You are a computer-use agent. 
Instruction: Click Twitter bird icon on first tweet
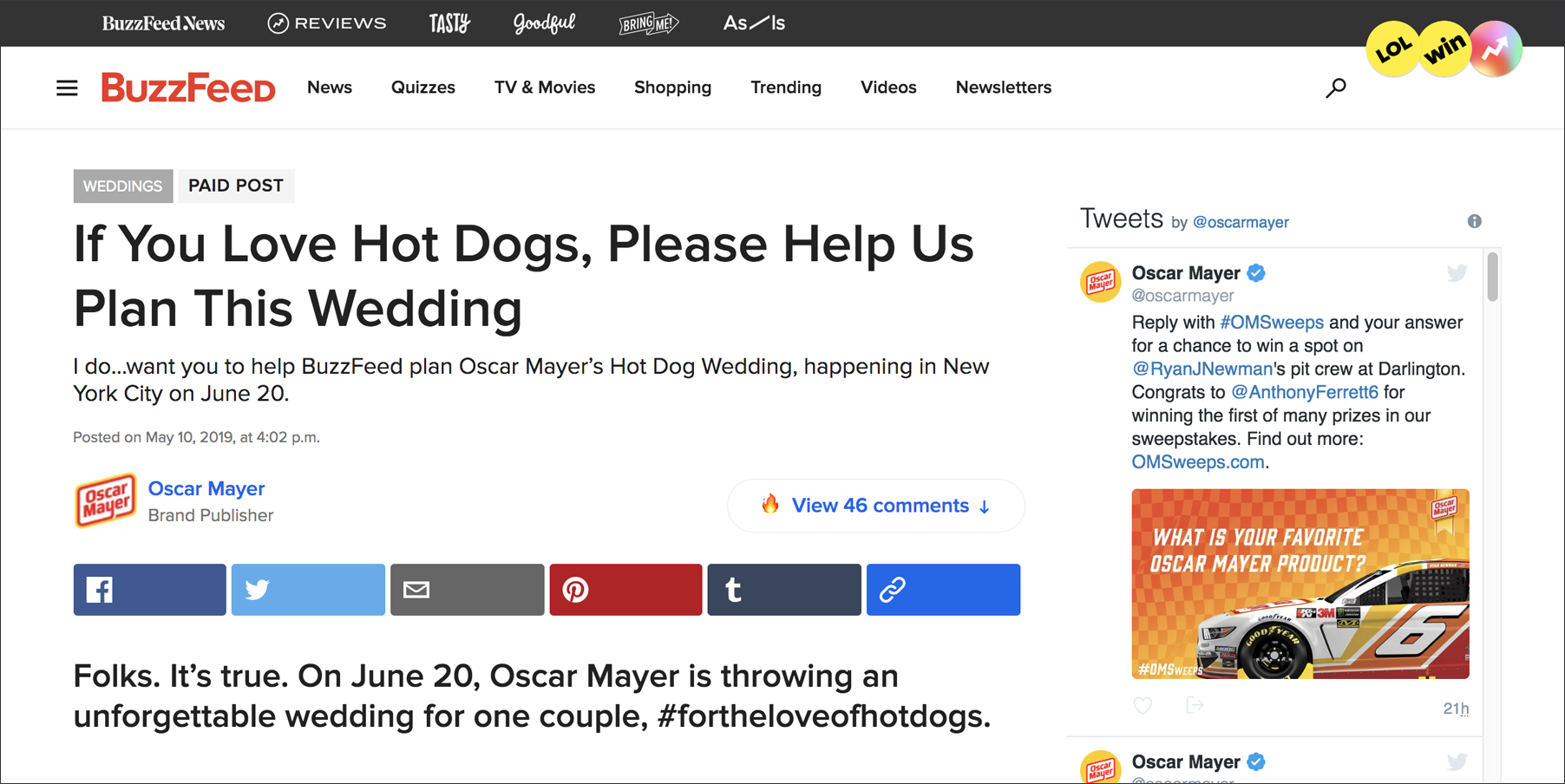point(1457,273)
